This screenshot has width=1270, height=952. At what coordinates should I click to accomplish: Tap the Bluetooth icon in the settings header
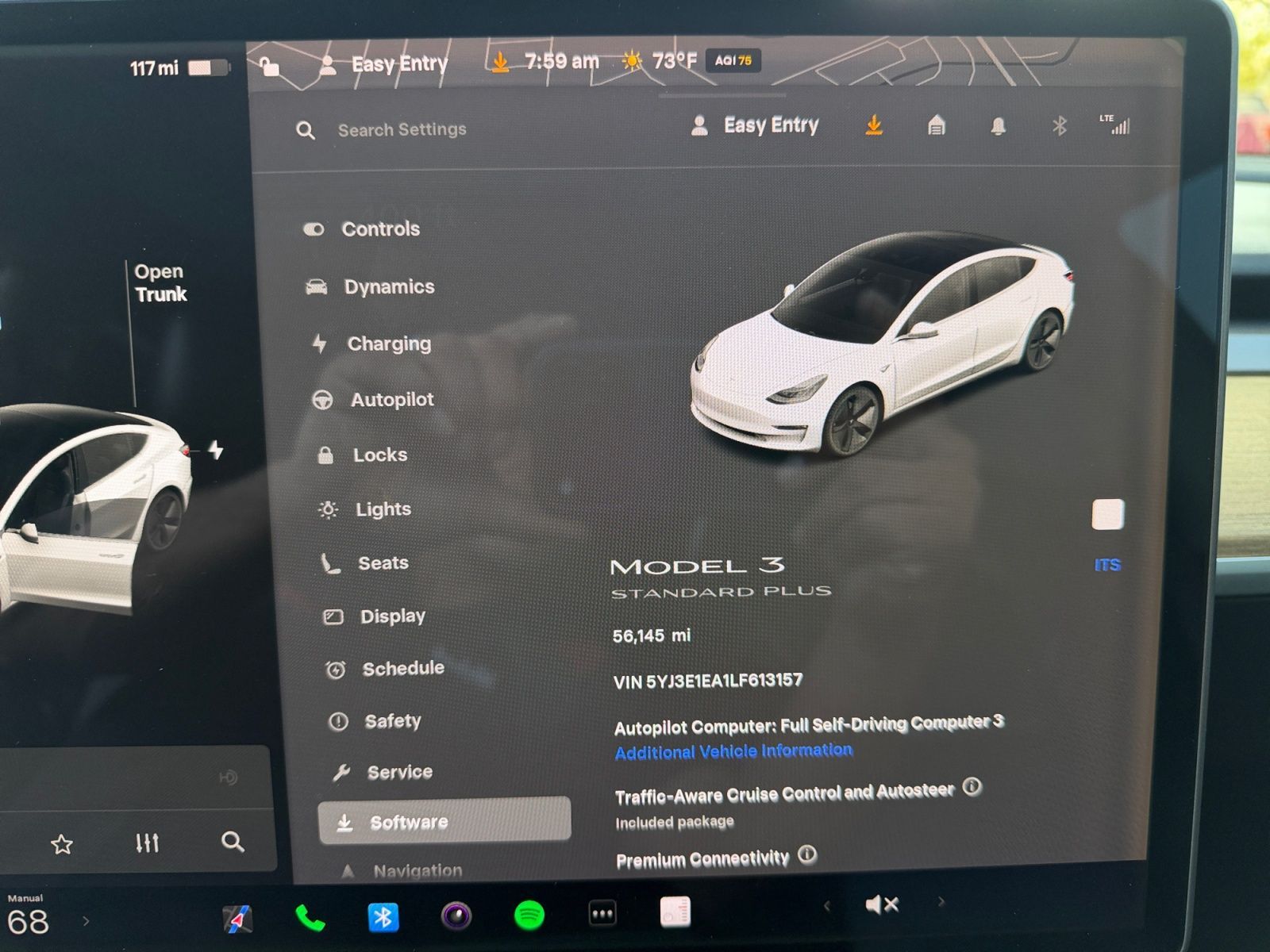(x=1060, y=125)
